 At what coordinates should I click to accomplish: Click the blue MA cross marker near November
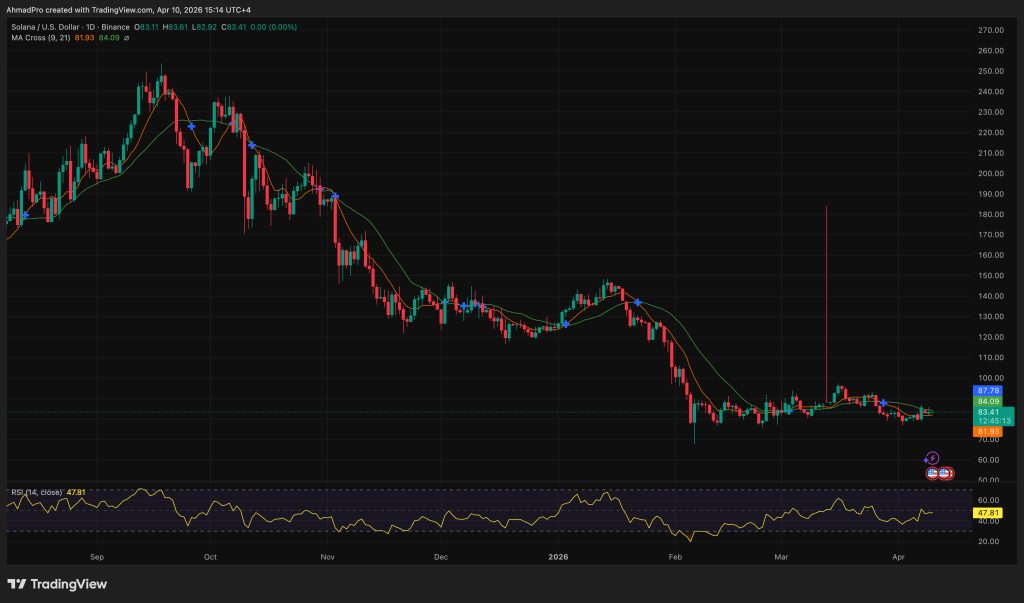(335, 197)
